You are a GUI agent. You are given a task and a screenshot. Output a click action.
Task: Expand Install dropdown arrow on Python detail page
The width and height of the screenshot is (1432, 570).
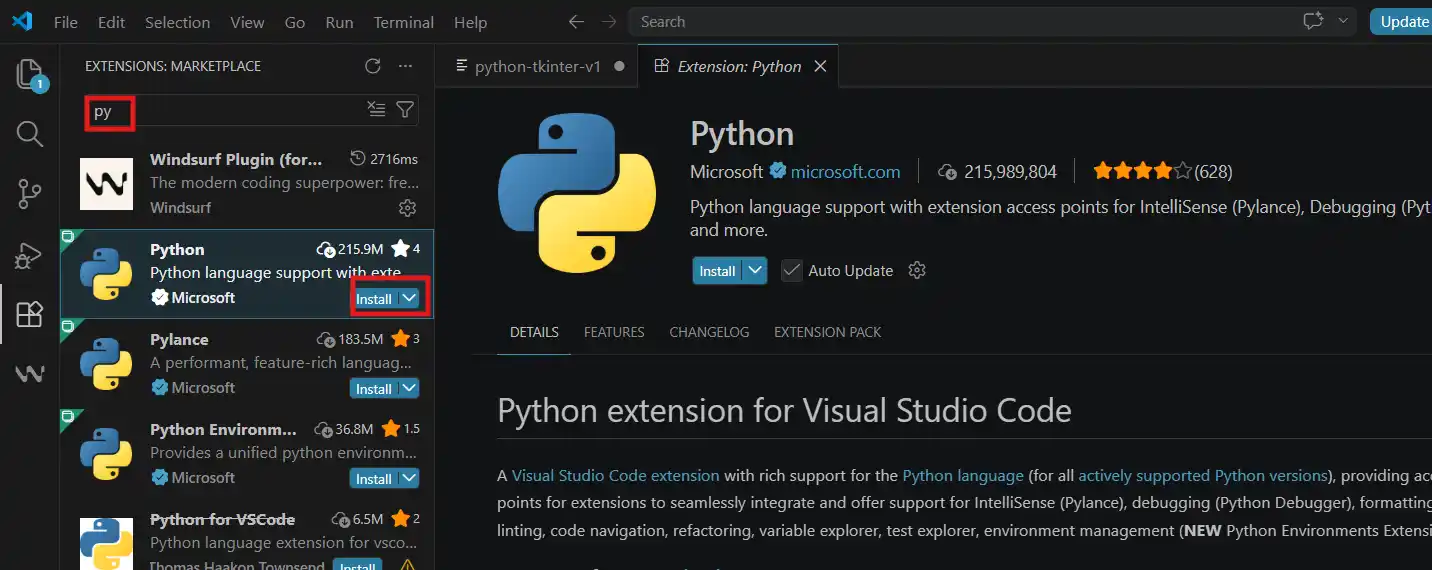tap(756, 270)
